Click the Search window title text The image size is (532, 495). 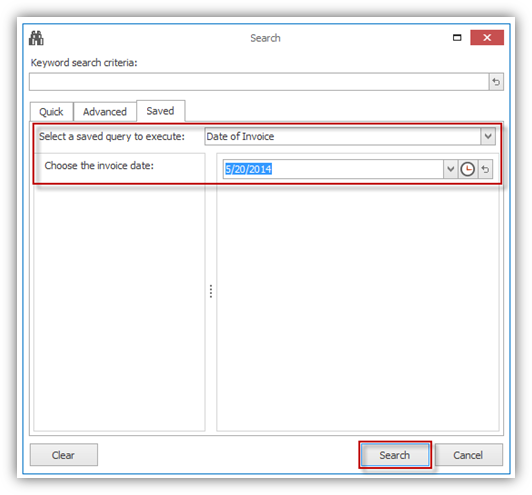(265, 38)
